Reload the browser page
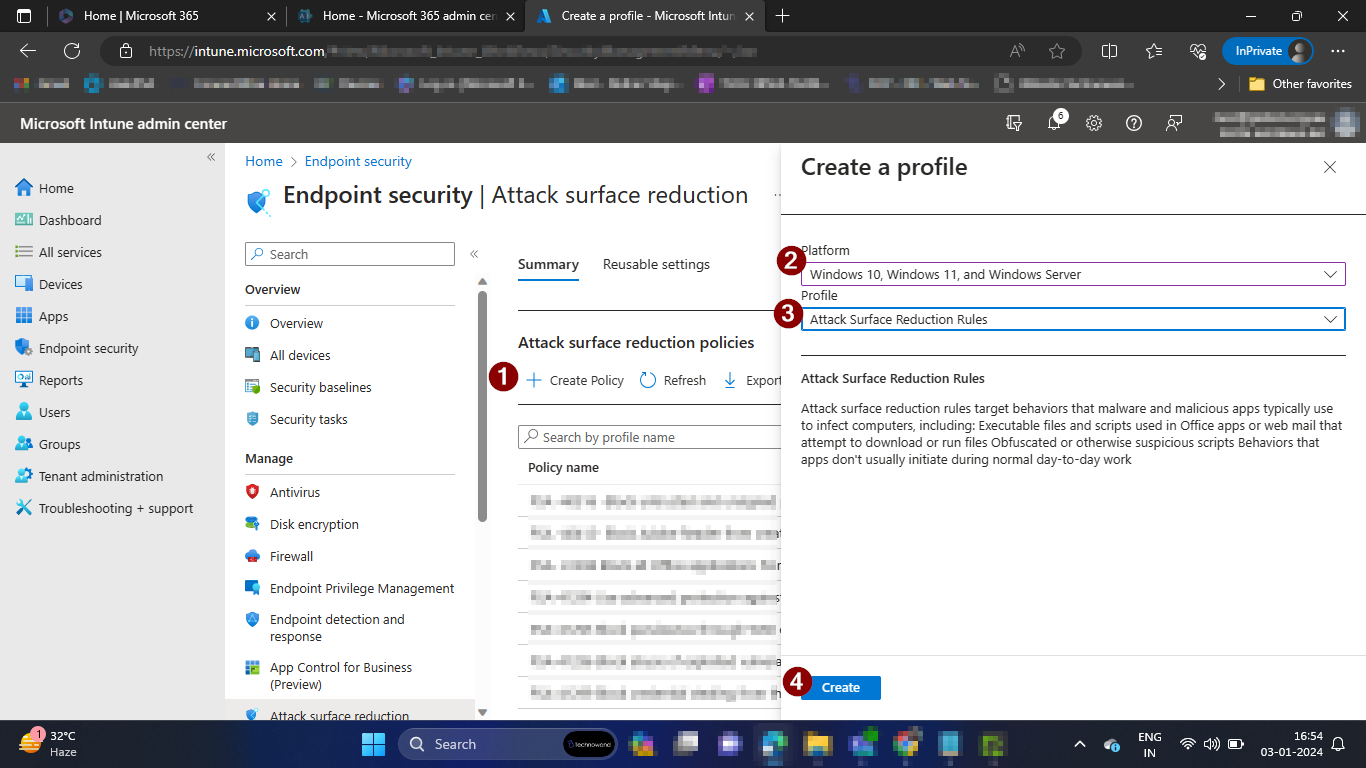Screen dimensions: 1366x768 [x=72, y=51]
